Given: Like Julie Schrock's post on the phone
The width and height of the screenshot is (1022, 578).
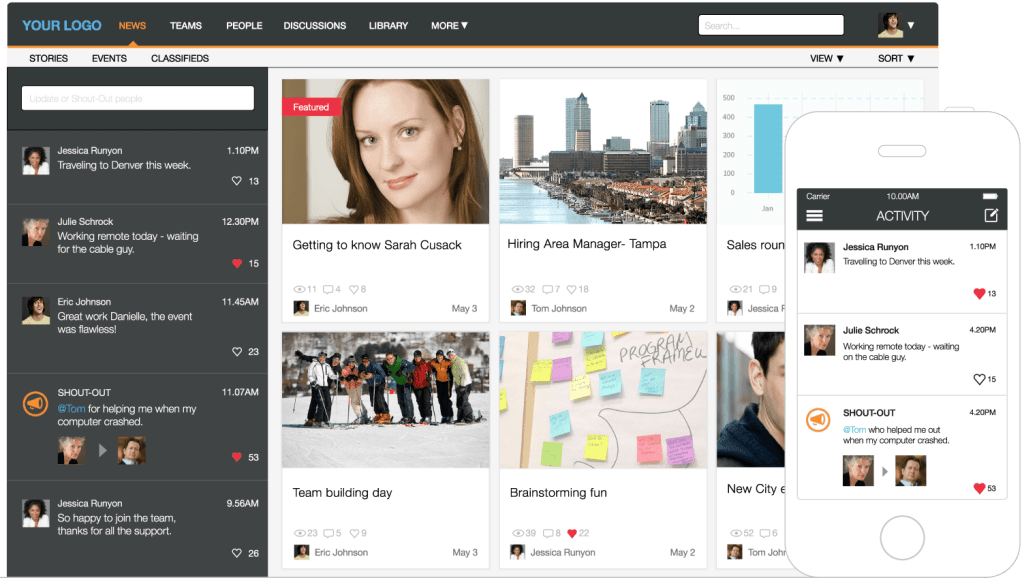Looking at the screenshot, I should pyautogui.click(x=979, y=379).
